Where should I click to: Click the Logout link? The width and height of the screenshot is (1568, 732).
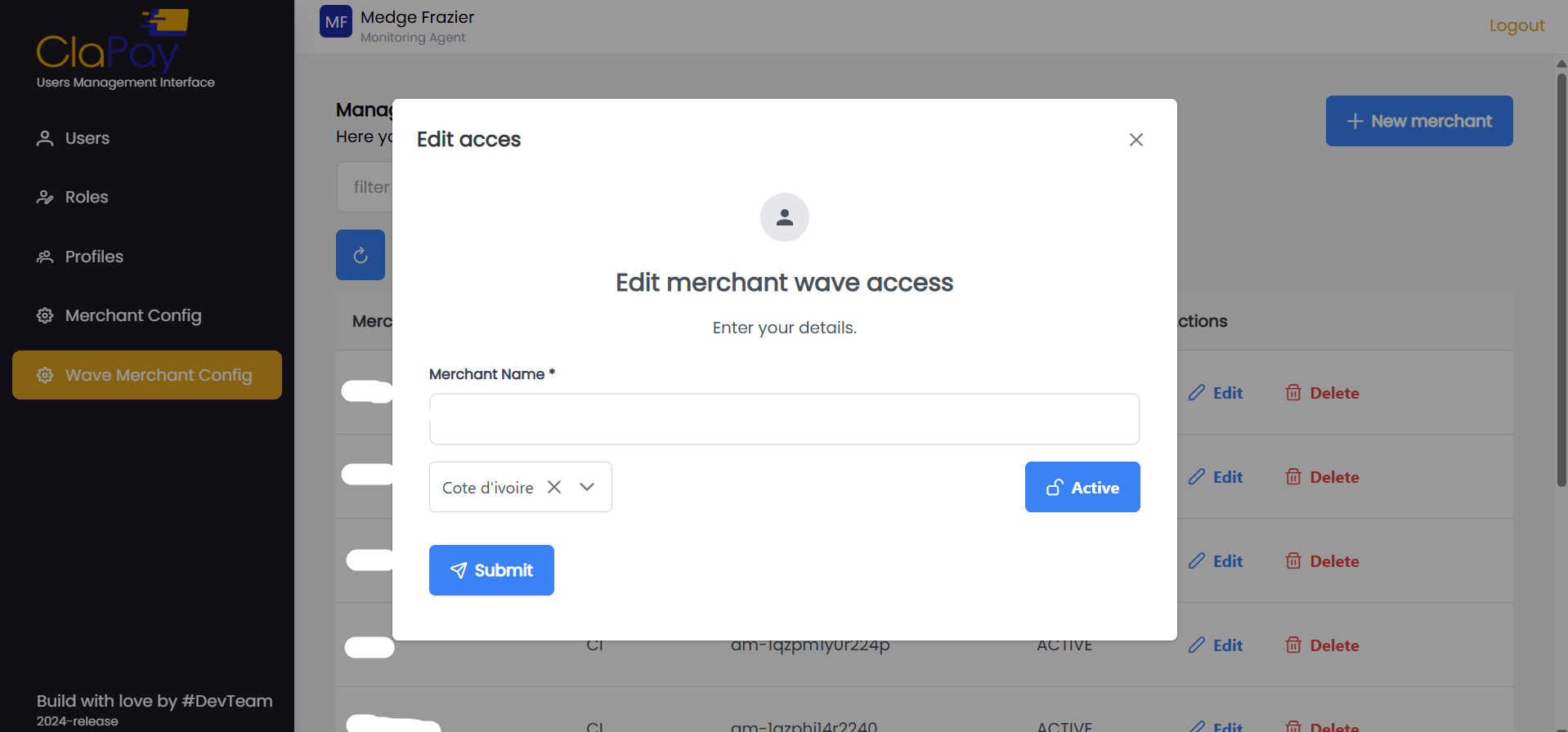coord(1516,25)
